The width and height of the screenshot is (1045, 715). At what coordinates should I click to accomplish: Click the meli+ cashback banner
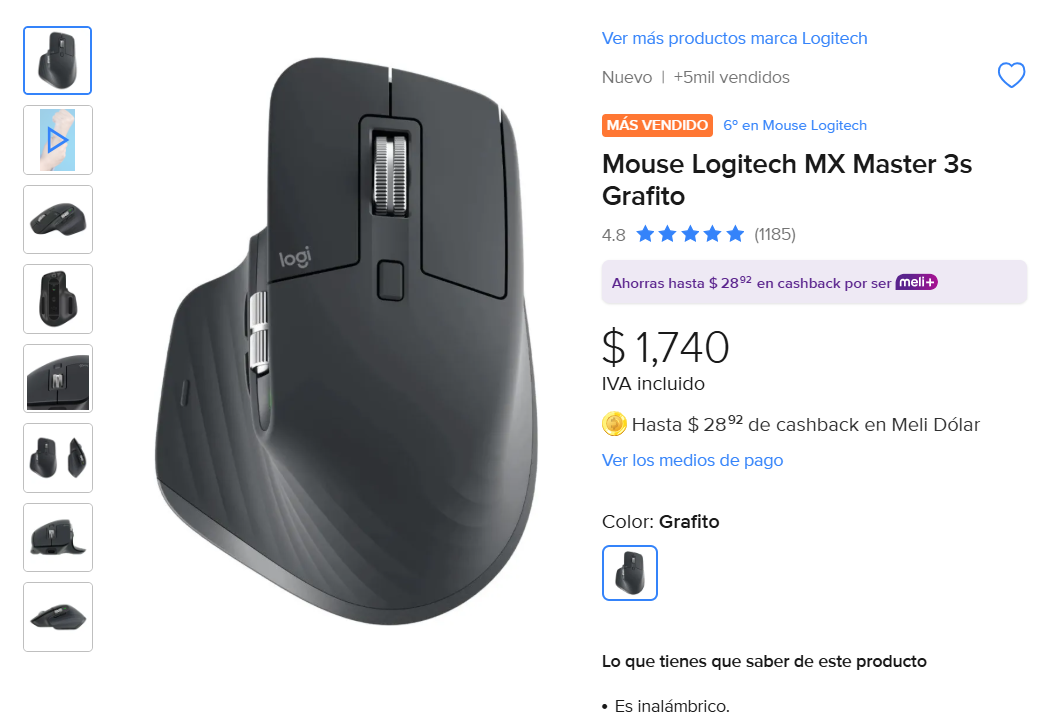pos(814,283)
